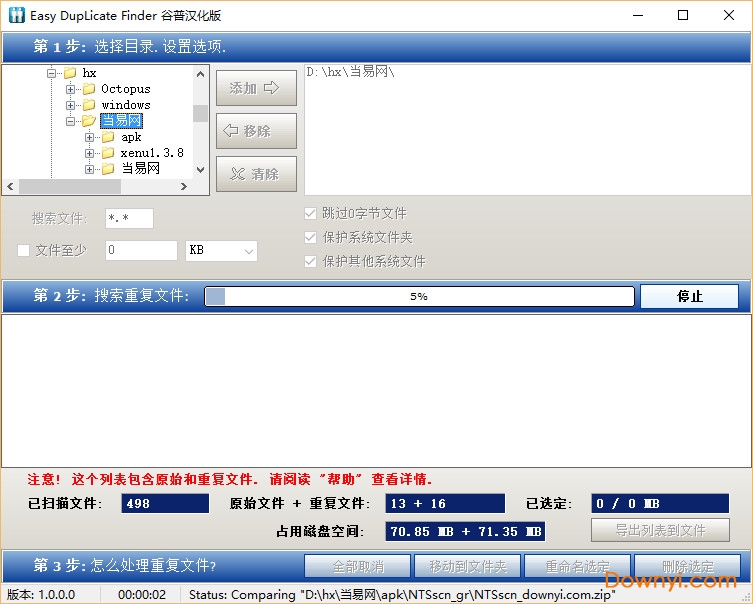Minimize the Easy Duplicate Finder window

(x=638, y=15)
